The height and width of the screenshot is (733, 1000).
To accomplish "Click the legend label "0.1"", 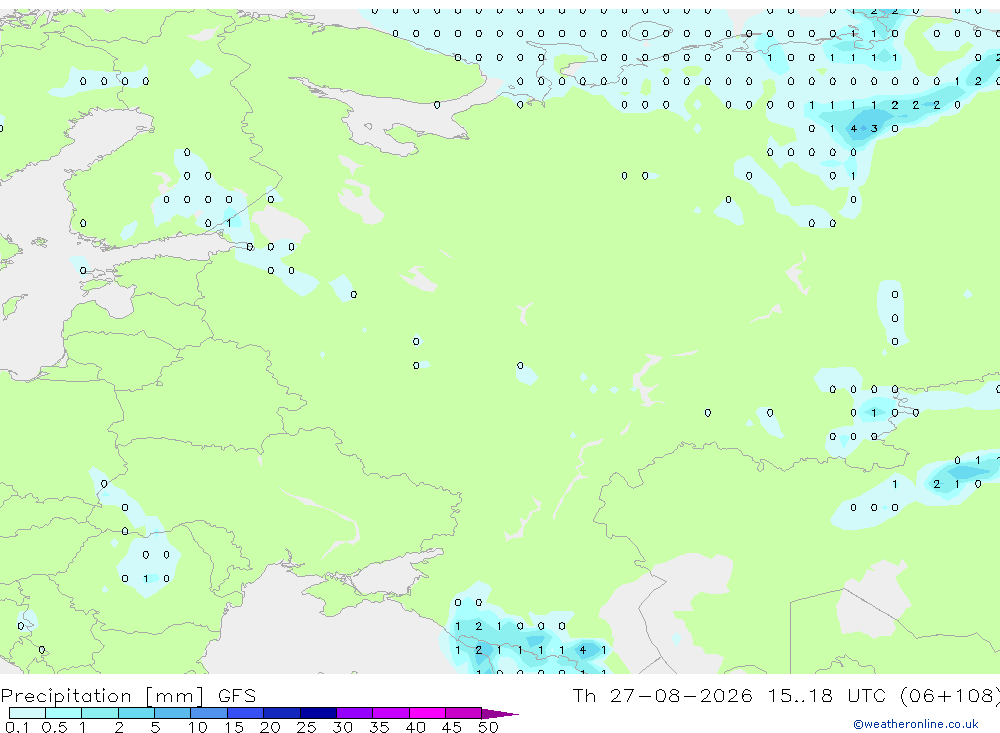I will tap(17, 727).
